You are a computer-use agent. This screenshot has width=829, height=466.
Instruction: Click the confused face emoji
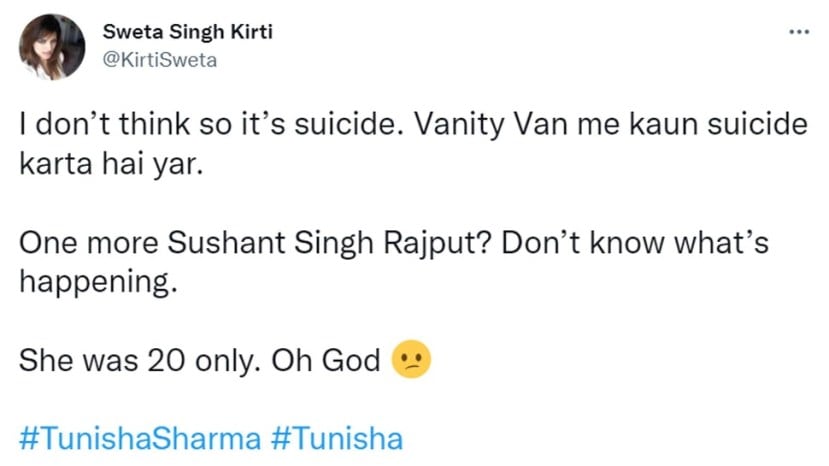(x=412, y=360)
